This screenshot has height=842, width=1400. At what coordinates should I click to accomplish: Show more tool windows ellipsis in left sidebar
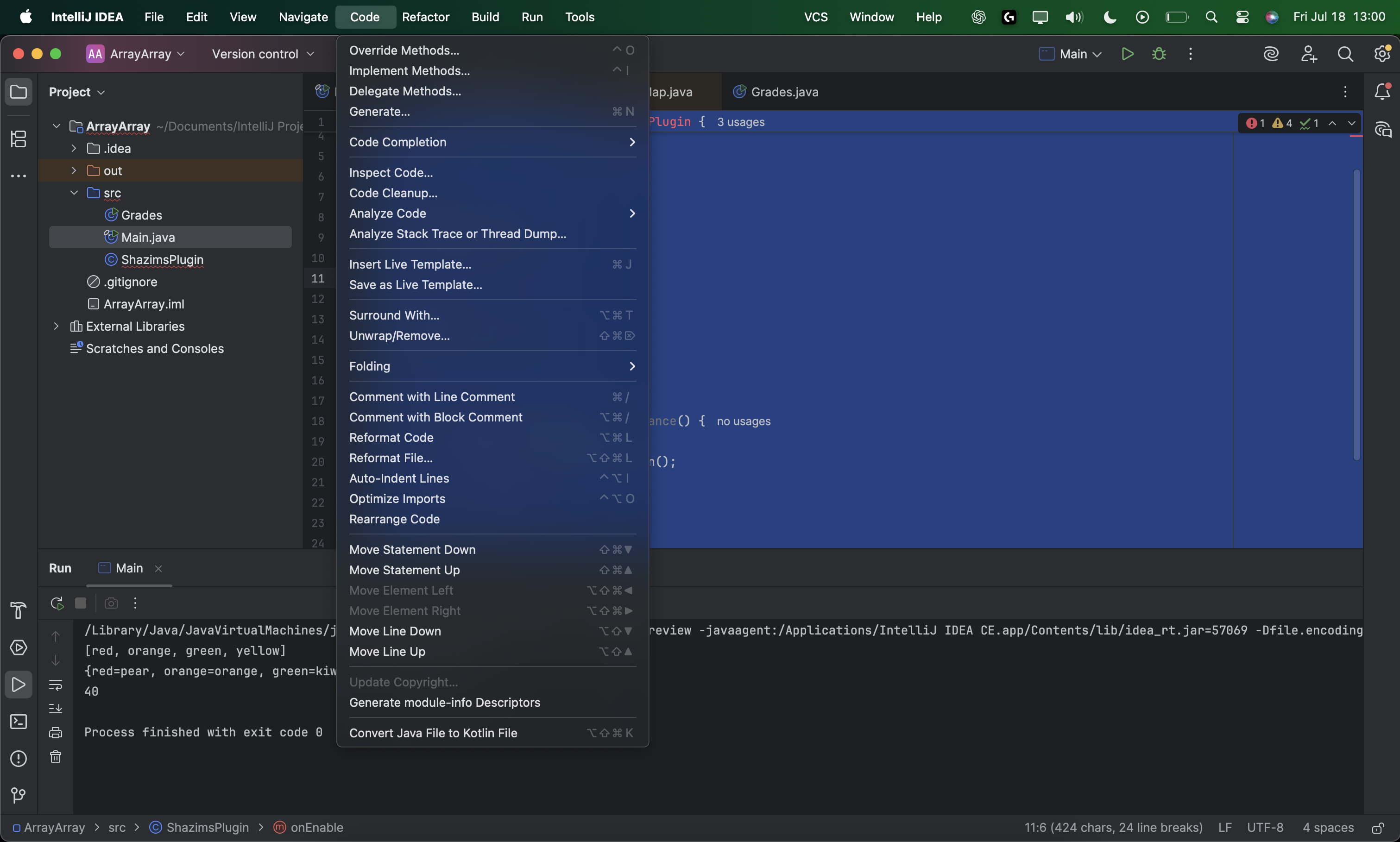(19, 176)
